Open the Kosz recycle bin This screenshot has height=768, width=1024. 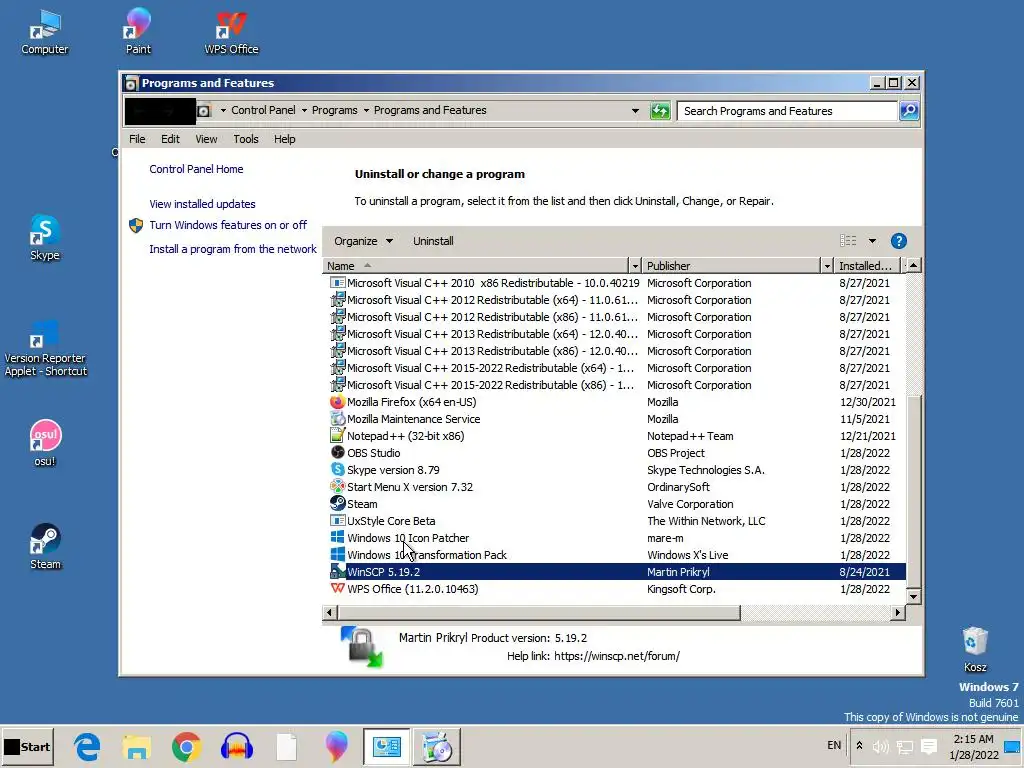(975, 649)
